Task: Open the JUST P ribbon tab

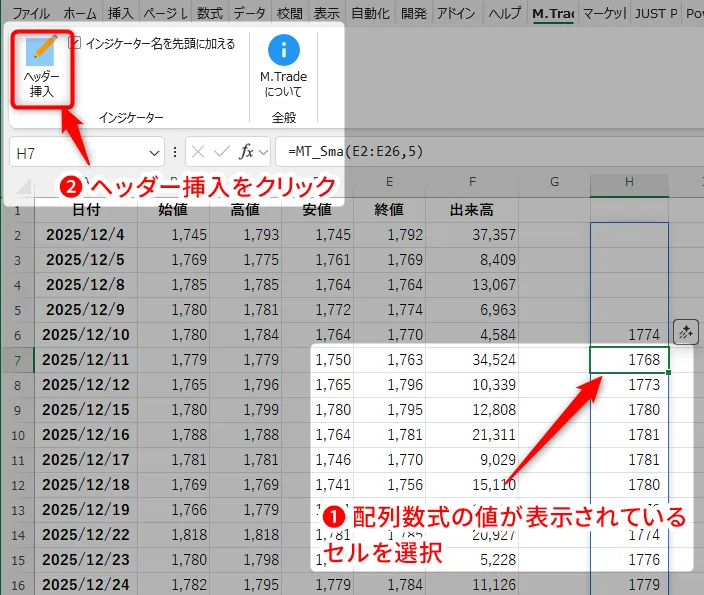Action: [656, 13]
